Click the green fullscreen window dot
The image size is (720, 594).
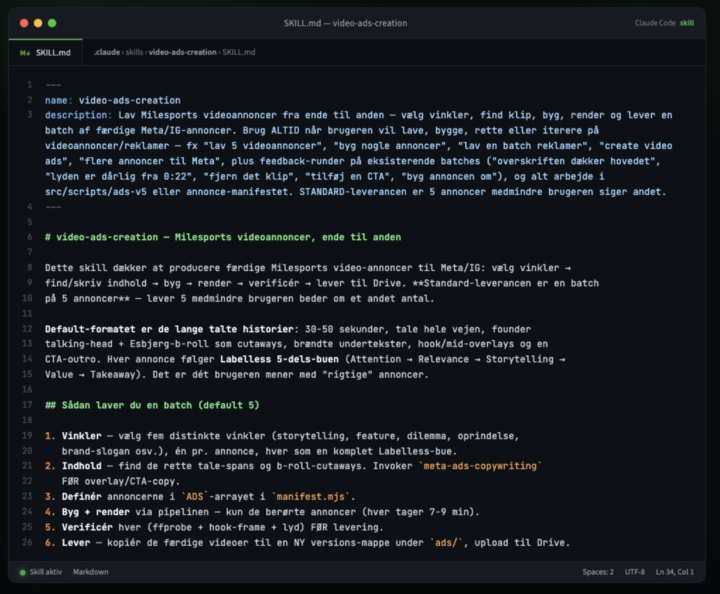52,23
